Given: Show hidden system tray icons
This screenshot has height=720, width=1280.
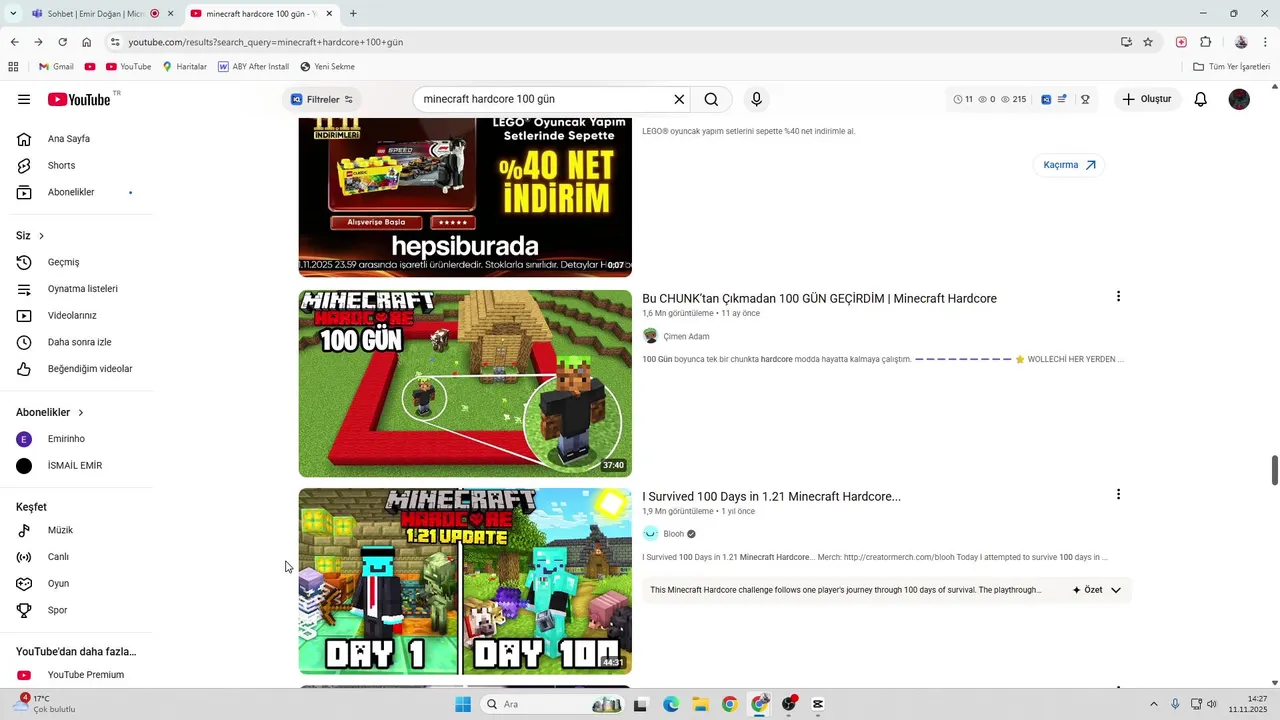Looking at the screenshot, I should (x=1153, y=704).
